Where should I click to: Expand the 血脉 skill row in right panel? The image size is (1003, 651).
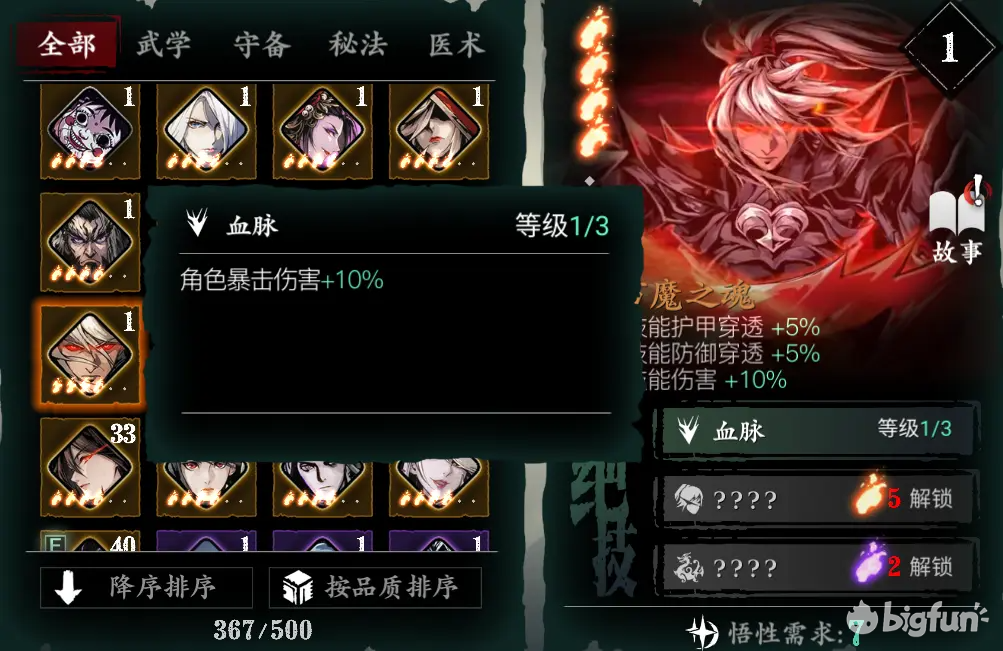click(817, 430)
